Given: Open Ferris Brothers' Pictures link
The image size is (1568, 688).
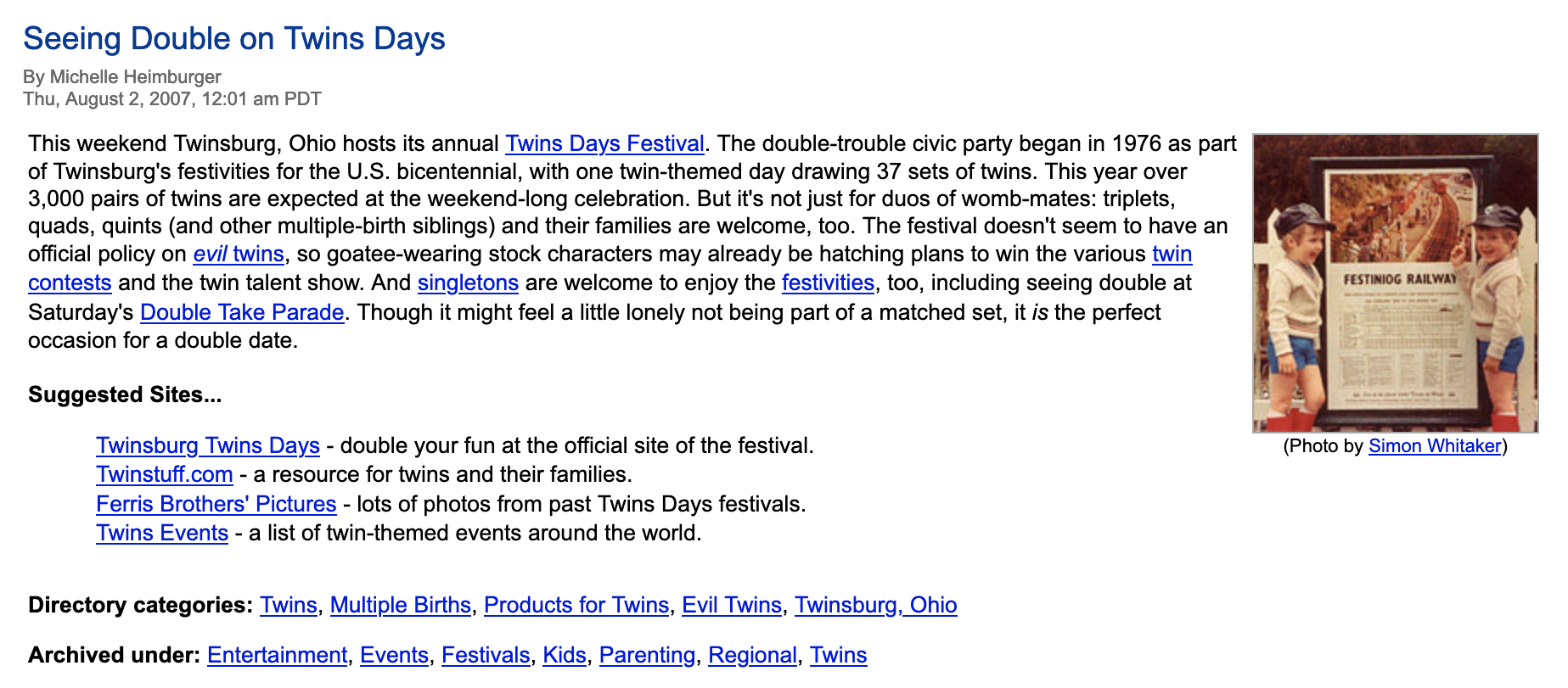Looking at the screenshot, I should (x=216, y=504).
